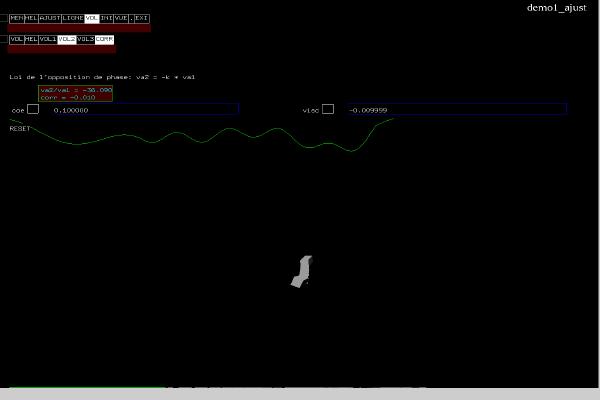Open the VUE menu
This screenshot has width=600, height=400.
tap(122, 18)
